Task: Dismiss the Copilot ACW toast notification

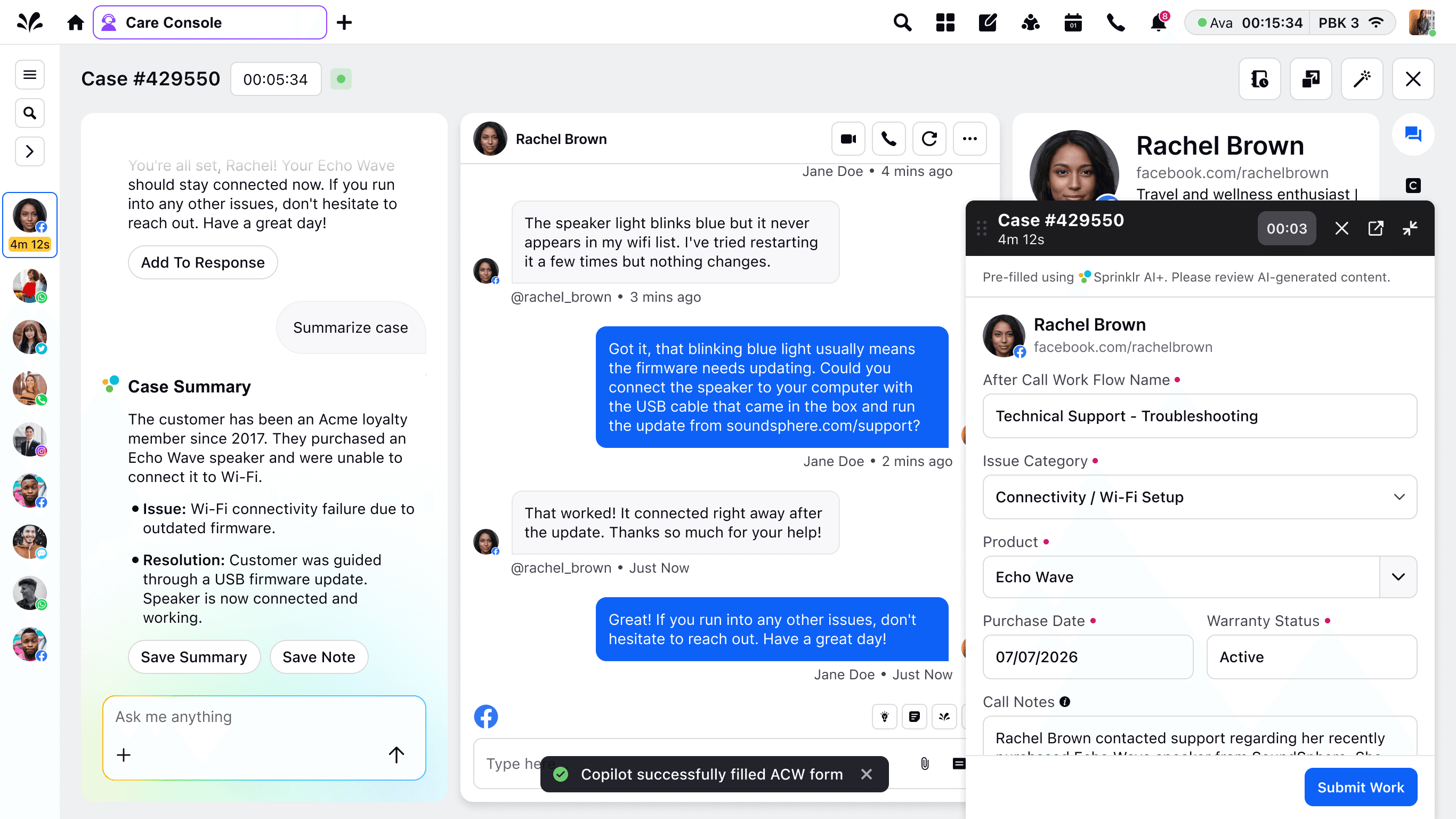Action: coord(867,774)
